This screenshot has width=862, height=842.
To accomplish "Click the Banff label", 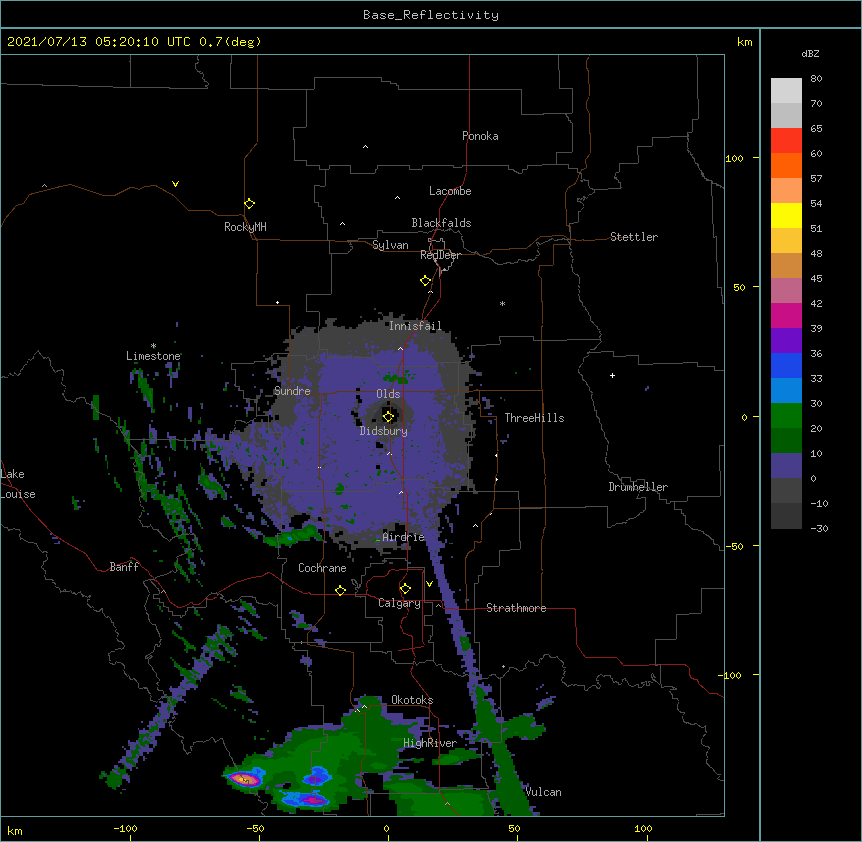I will pyautogui.click(x=124, y=567).
